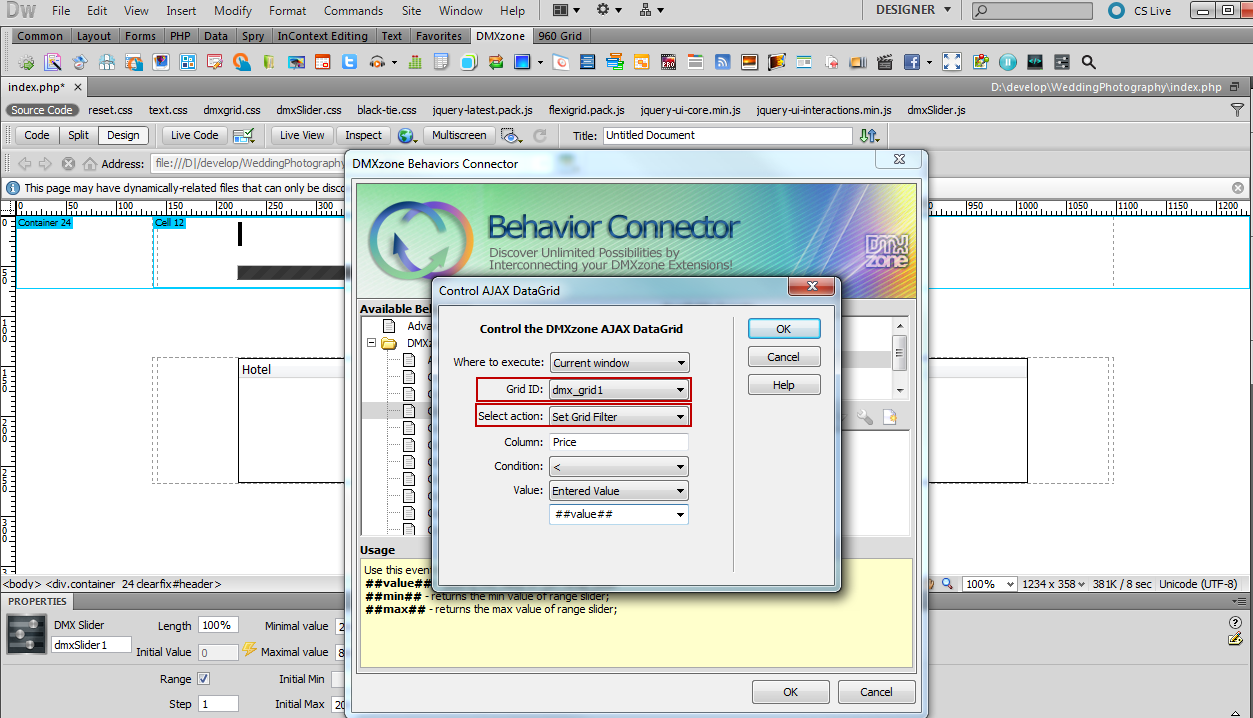Click the bar chart icon in DMXzone toolbar
Viewport: 1253px width, 718px height.
point(414,62)
